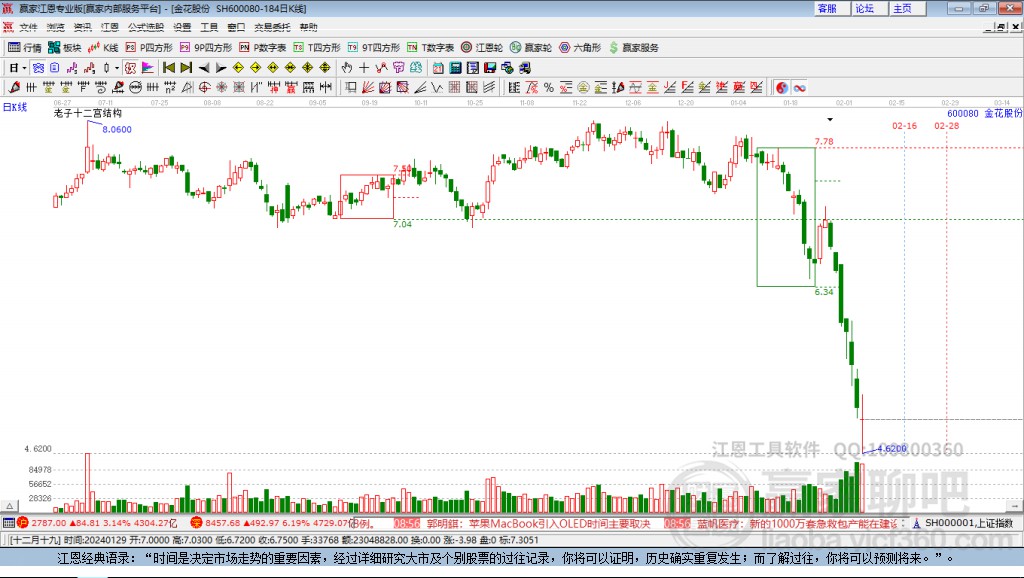Expand the 日 period dropdown
The image size is (1024, 578).
click(x=24, y=68)
